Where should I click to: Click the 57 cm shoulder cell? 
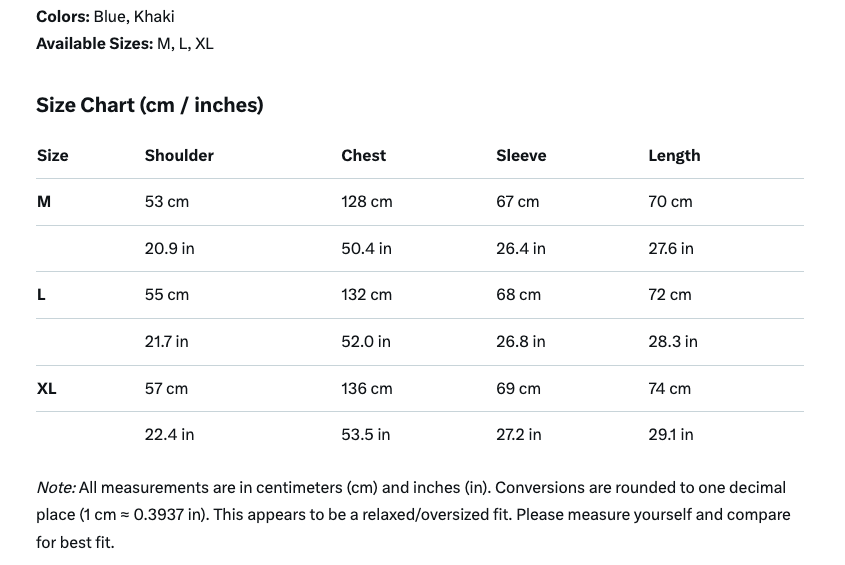tap(166, 388)
